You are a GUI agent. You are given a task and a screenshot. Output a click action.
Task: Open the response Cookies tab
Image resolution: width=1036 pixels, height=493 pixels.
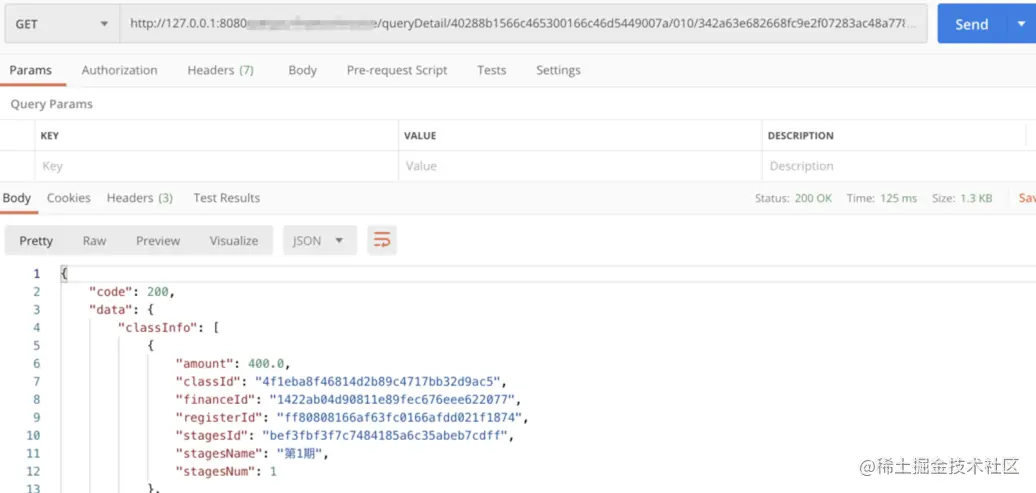point(69,198)
